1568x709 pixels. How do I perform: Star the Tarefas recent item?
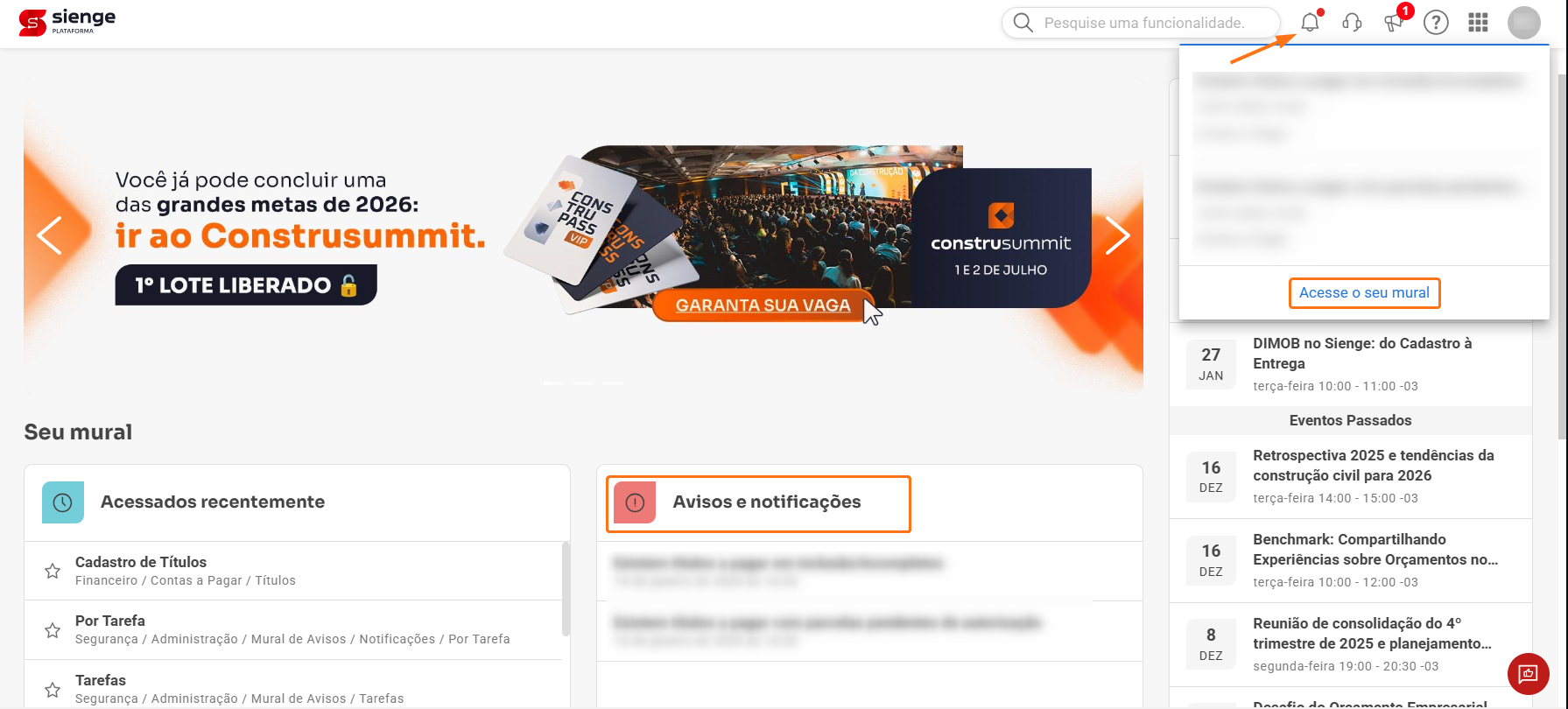[x=53, y=690]
